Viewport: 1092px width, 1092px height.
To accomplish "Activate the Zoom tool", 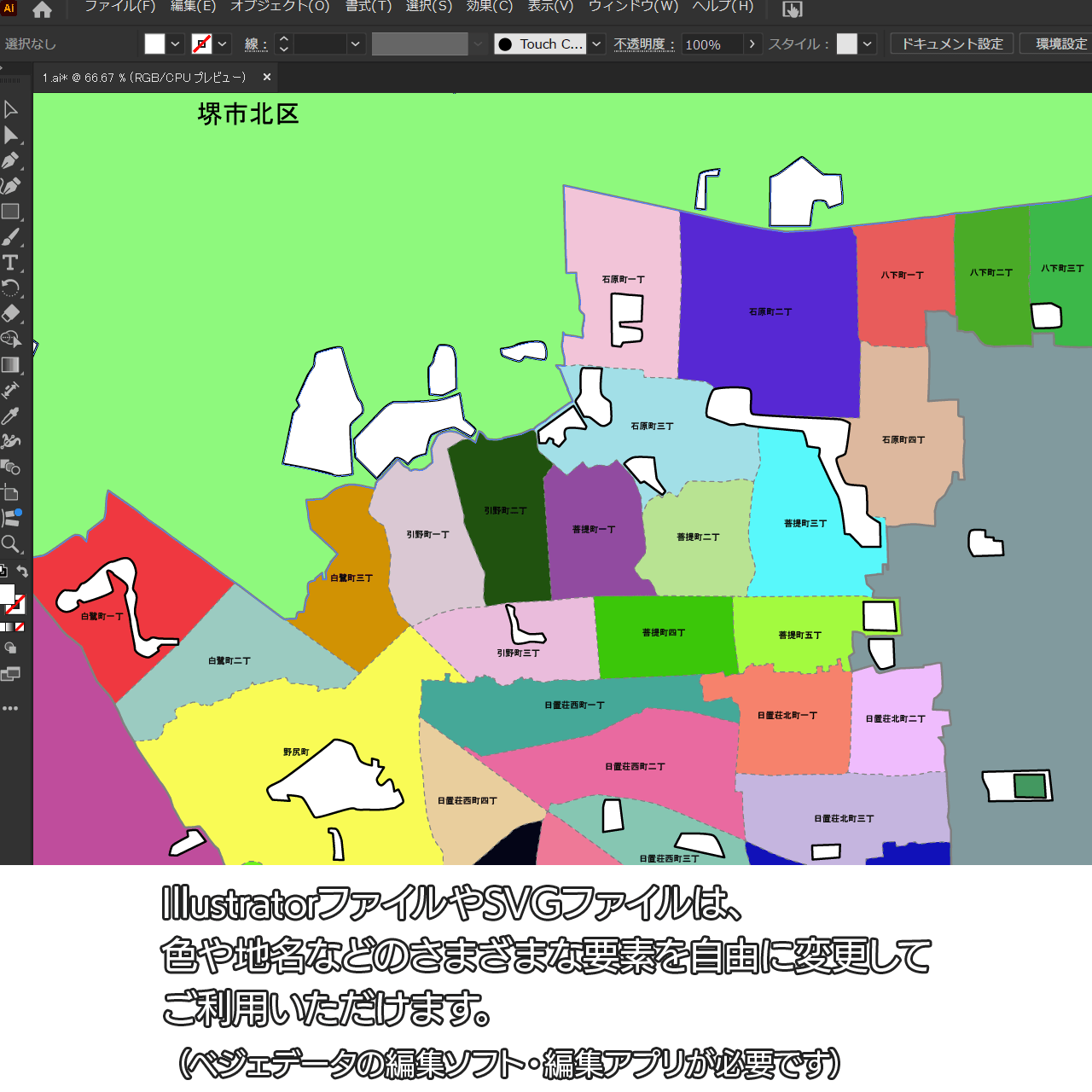I will click(x=10, y=544).
